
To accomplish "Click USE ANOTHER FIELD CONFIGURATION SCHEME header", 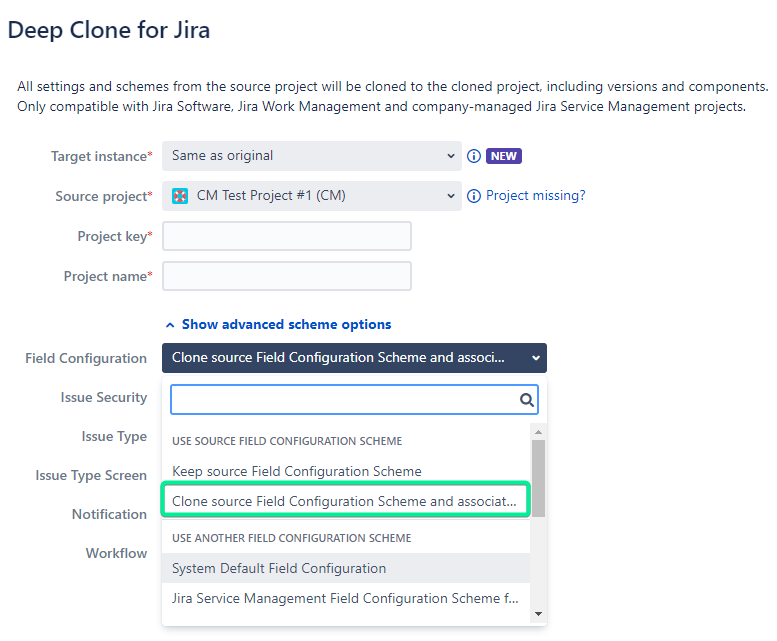I will point(291,538).
